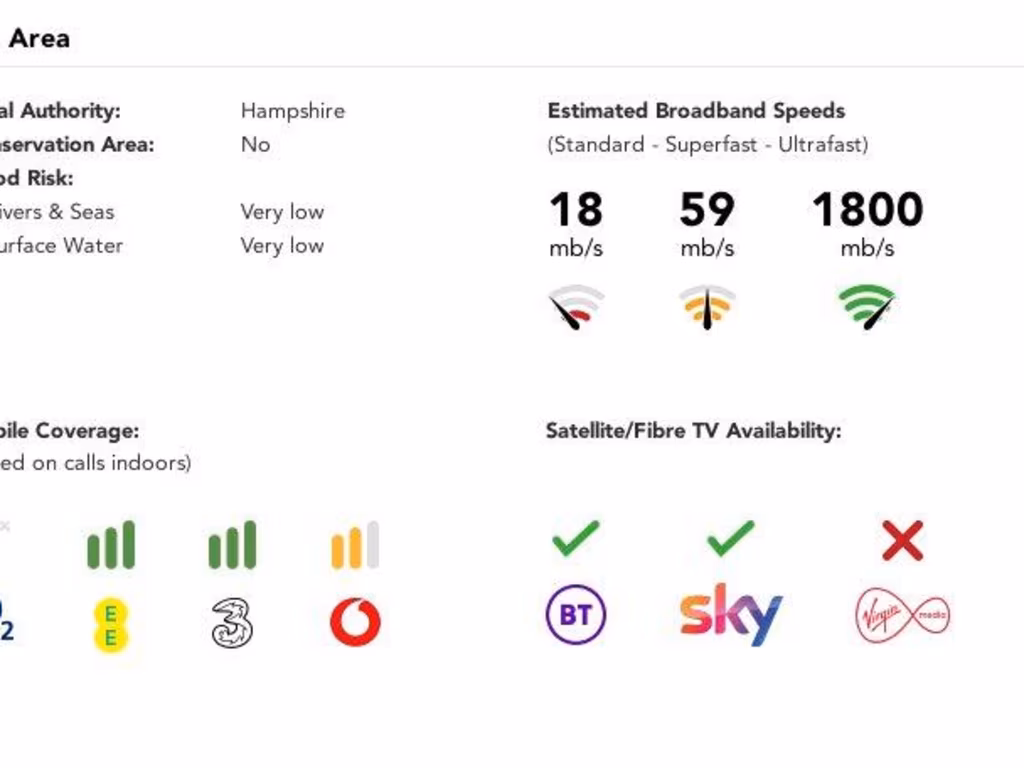1024x768 pixels.
Task: Click the Vodafone logo icon
Action: pos(355,622)
